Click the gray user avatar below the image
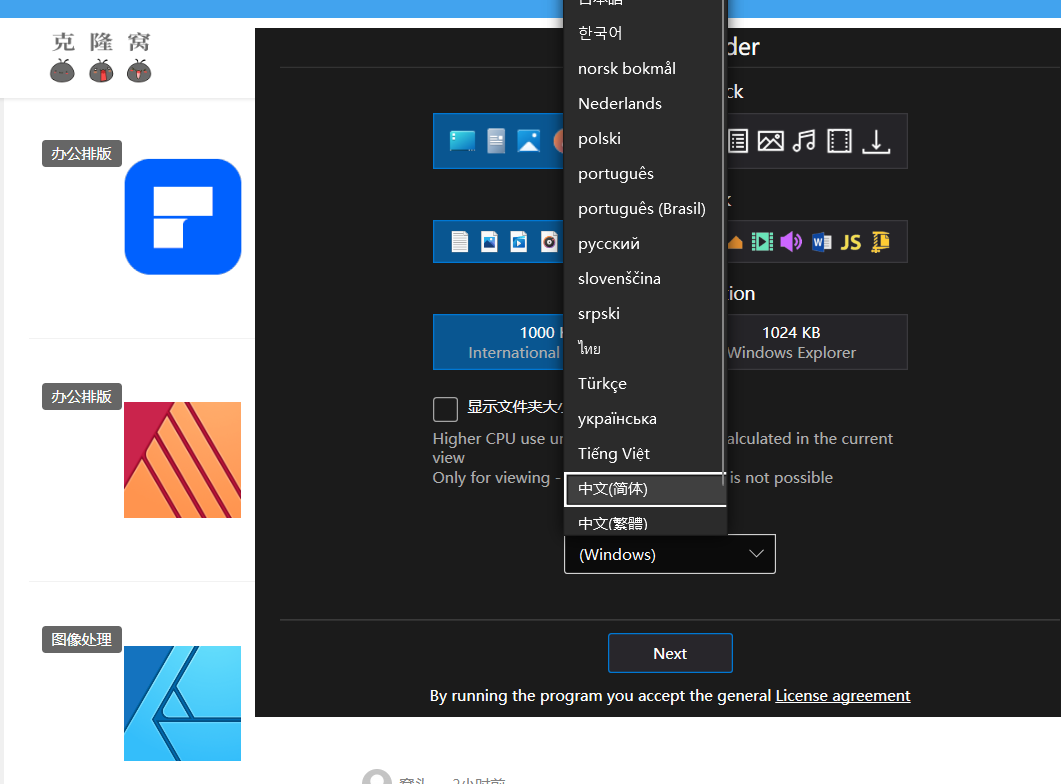The image size is (1061, 784). pyautogui.click(x=377, y=777)
